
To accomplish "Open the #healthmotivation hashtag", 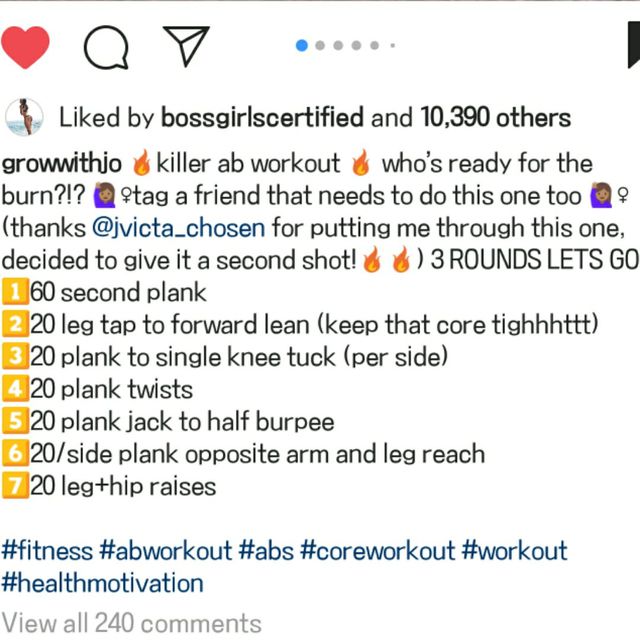I will pos(102,583).
